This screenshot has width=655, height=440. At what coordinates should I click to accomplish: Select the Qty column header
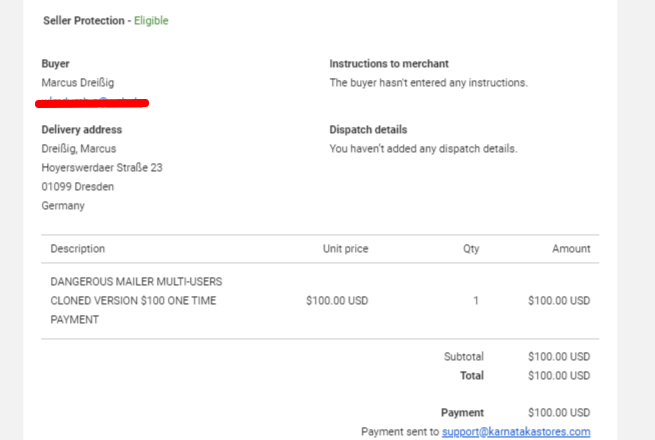[x=471, y=249]
